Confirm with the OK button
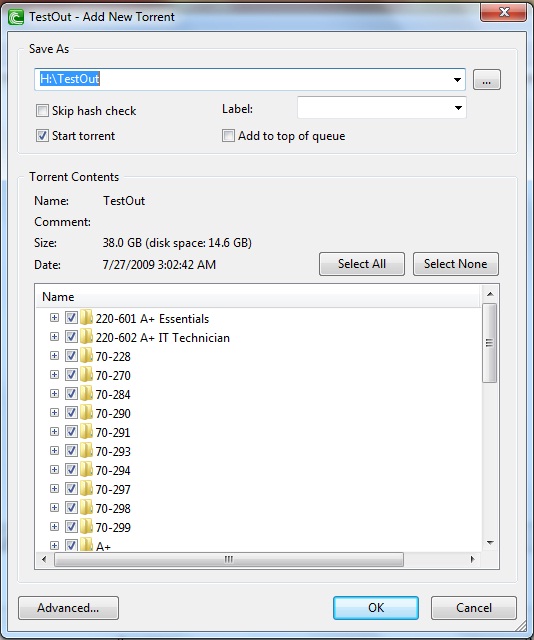Image resolution: width=534 pixels, height=640 pixels. pyautogui.click(x=376, y=608)
